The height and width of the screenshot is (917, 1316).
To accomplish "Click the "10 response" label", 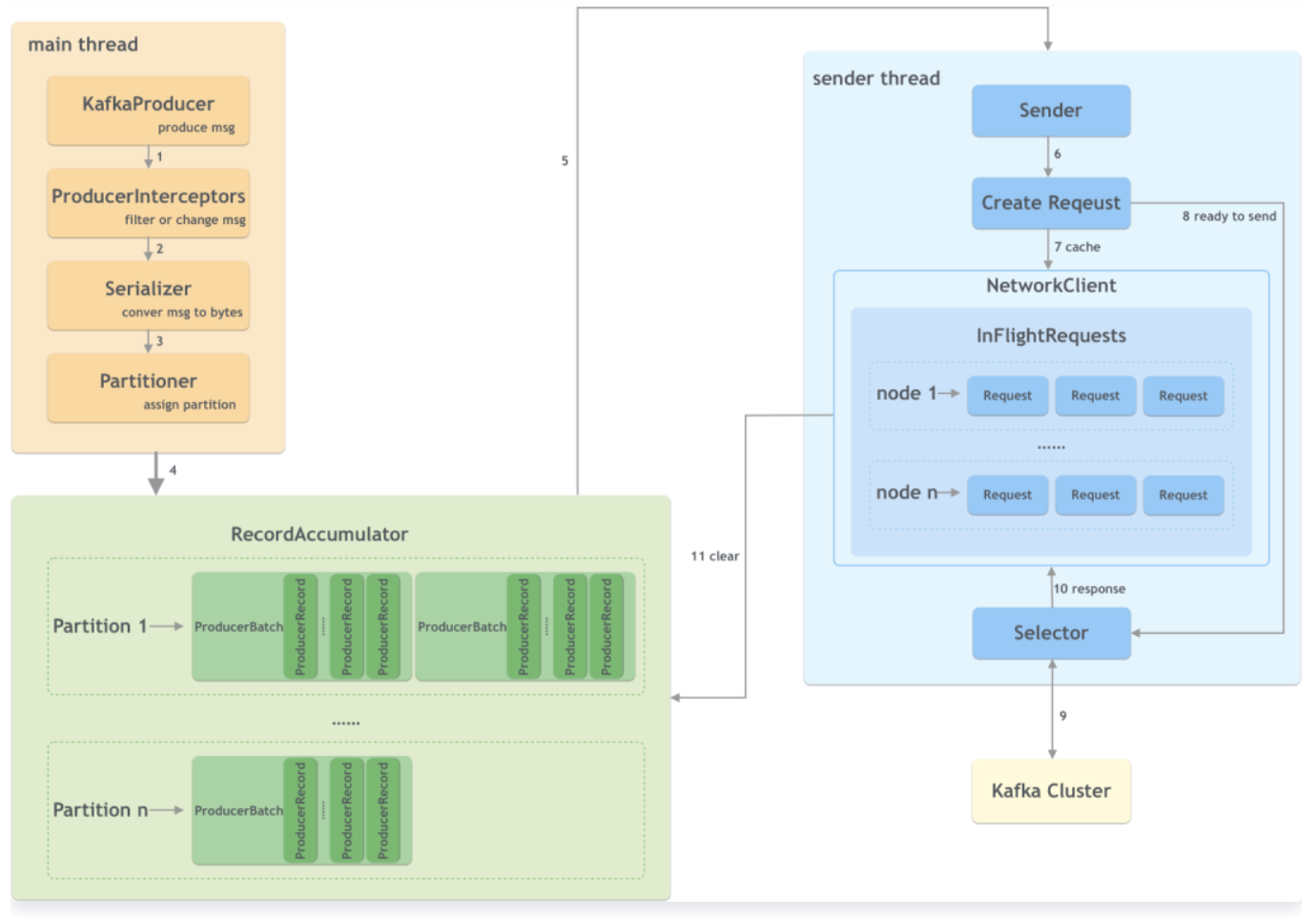I will click(1090, 589).
